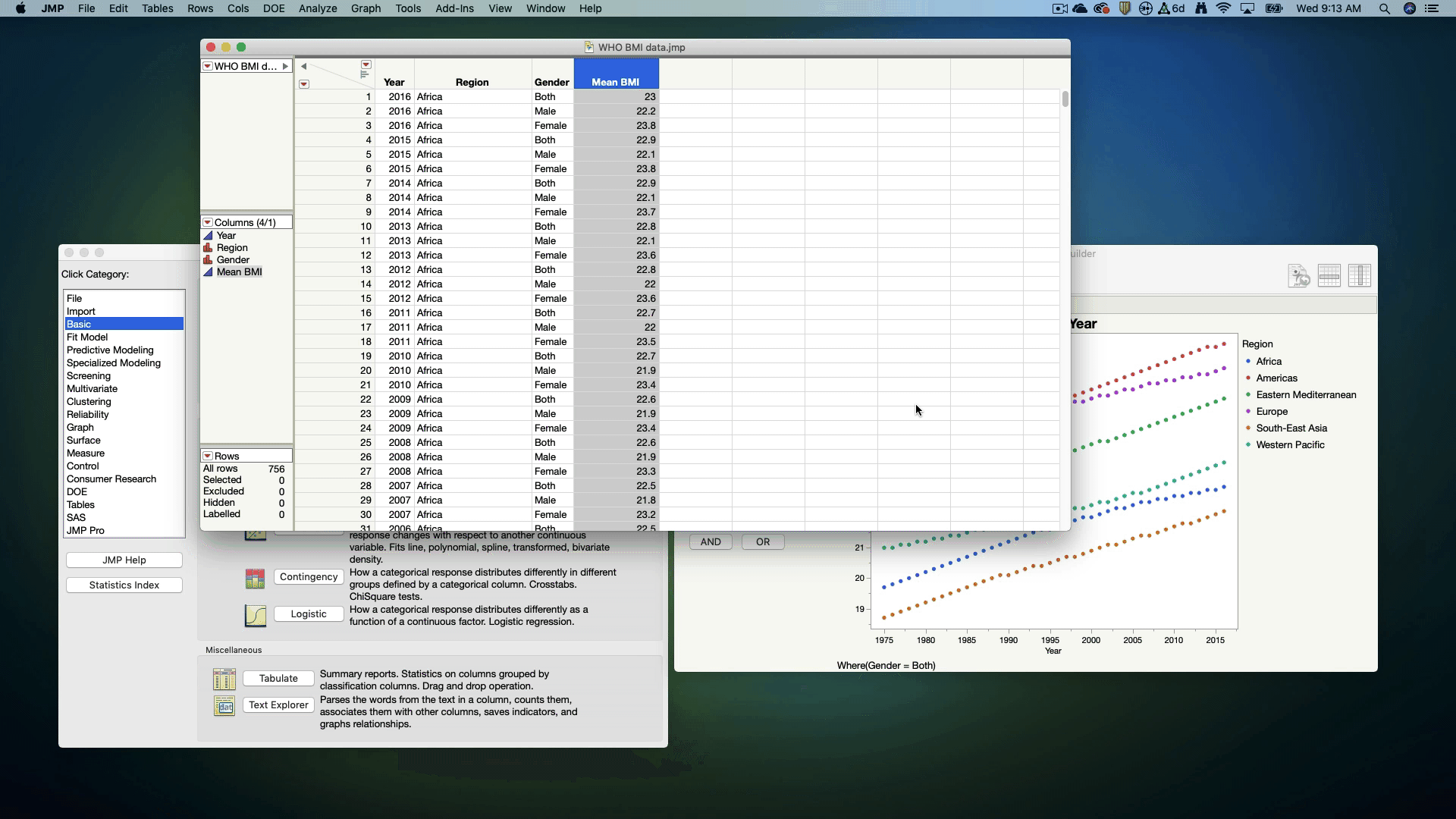Select the Mean BMI column header
Viewport: 1456px width, 819px height.
point(615,82)
